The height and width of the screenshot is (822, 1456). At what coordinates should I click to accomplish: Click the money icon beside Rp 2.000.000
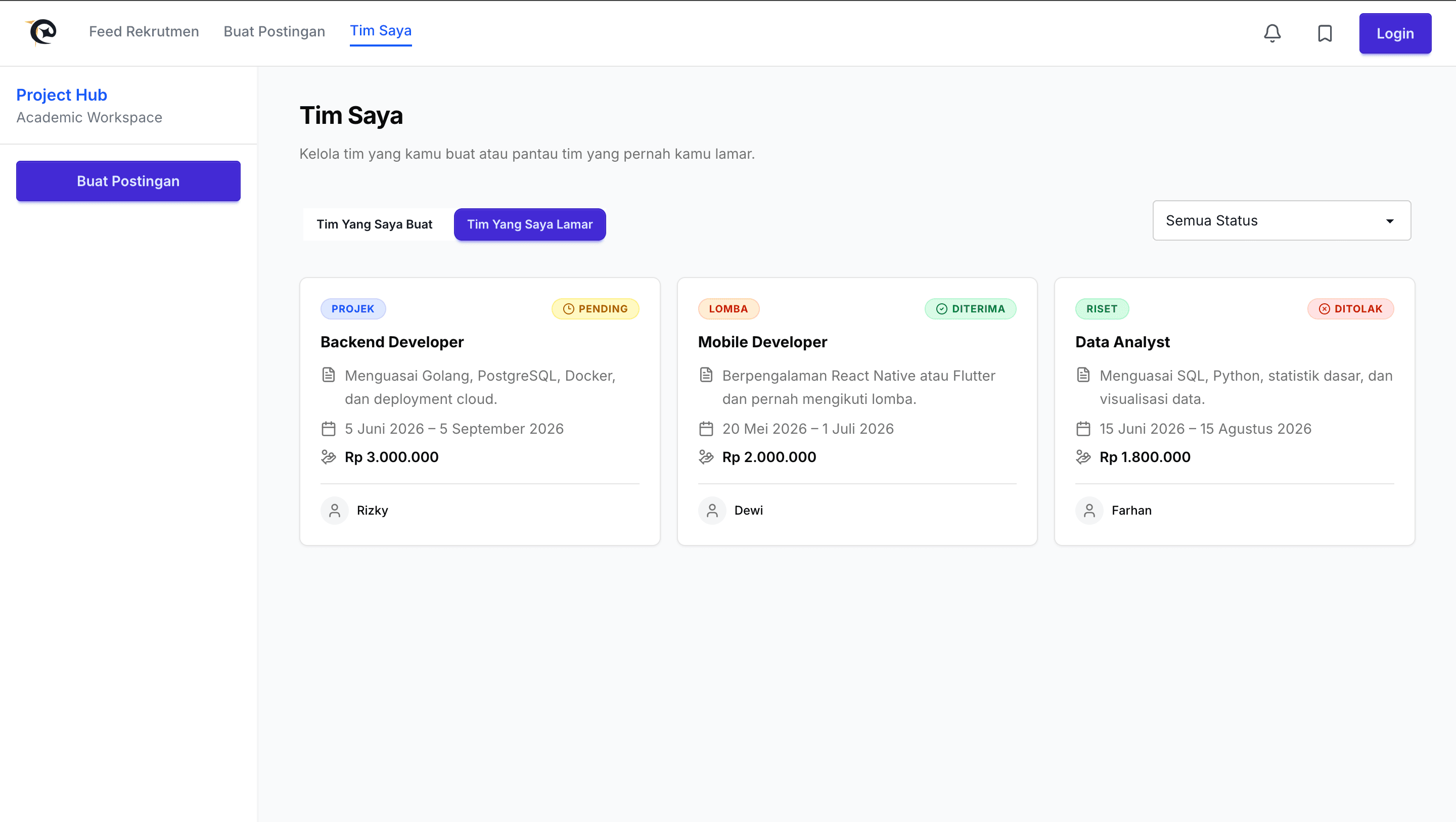(706, 457)
